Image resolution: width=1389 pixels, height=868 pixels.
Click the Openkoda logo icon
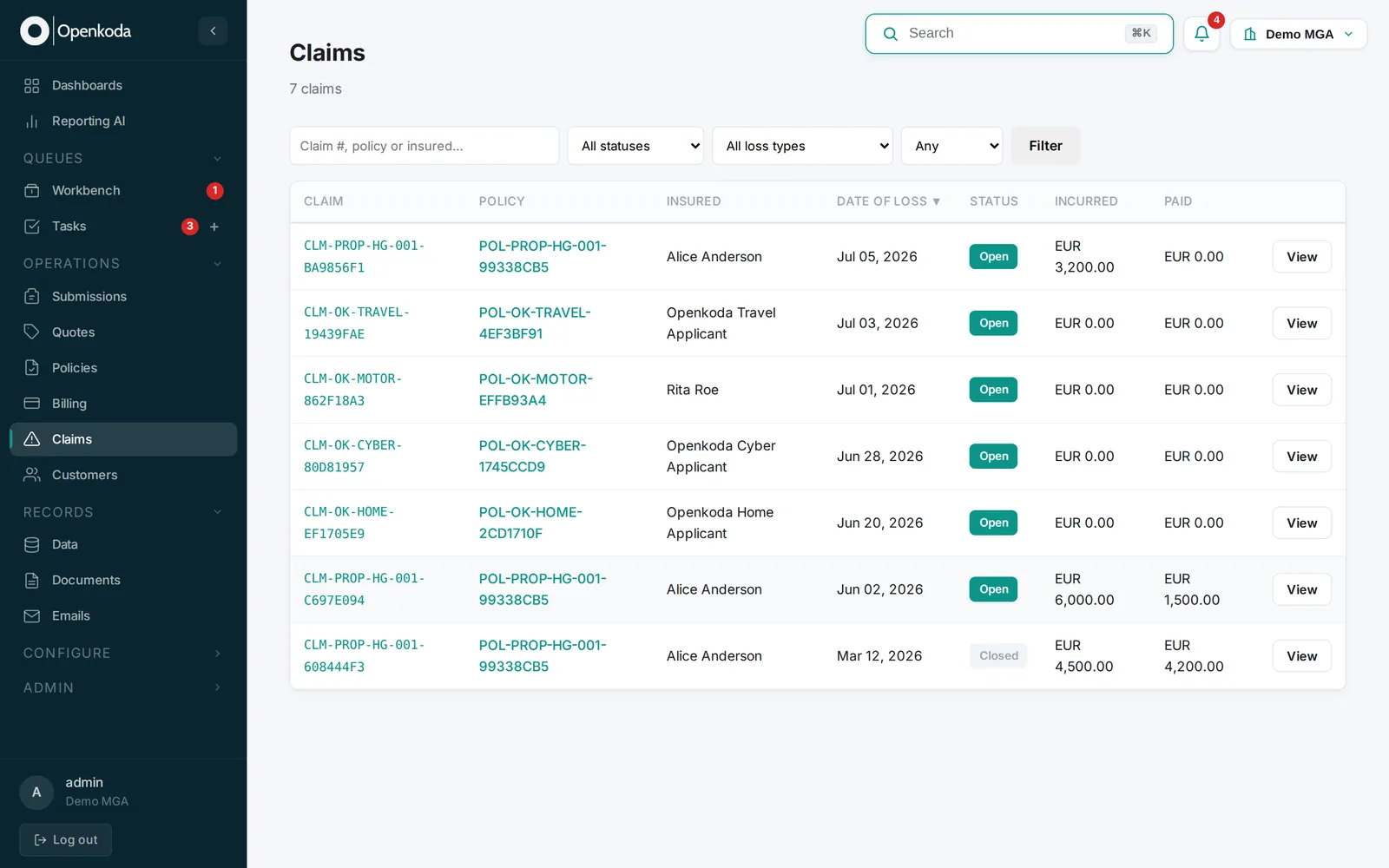[34, 31]
